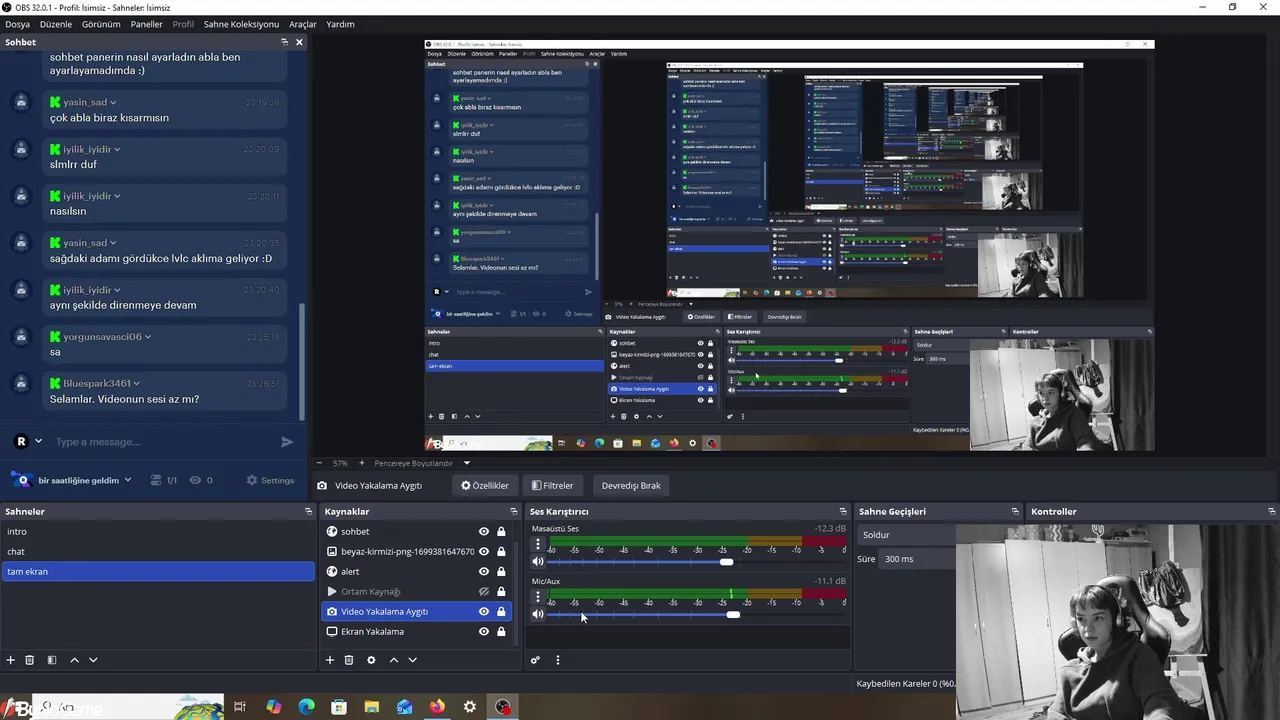Add a new source in Kaynaklar panel
1280x720 pixels.
[330, 660]
